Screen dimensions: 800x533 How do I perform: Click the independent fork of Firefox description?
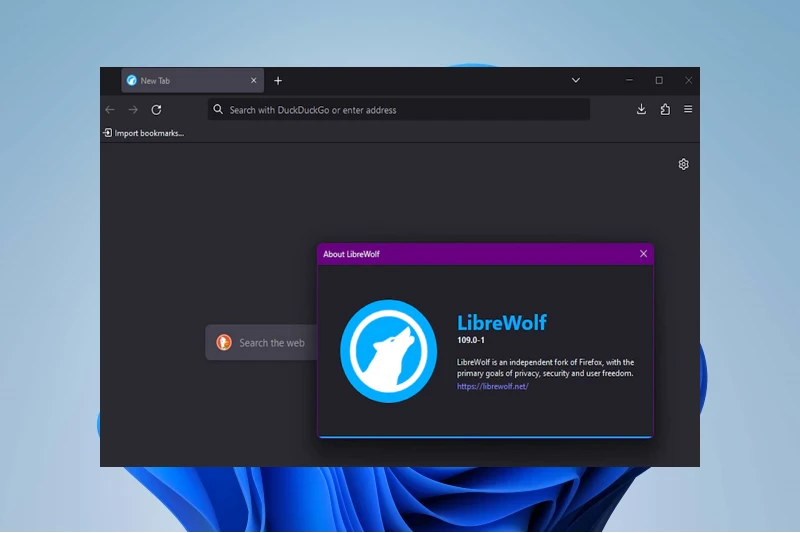(545, 368)
